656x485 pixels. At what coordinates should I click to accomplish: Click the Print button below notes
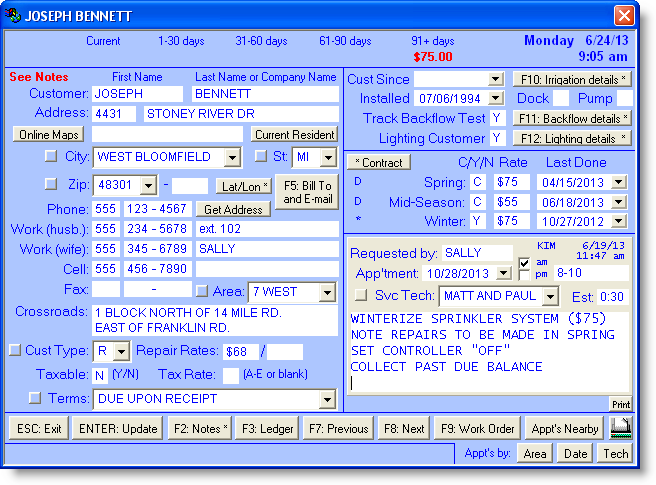621,404
